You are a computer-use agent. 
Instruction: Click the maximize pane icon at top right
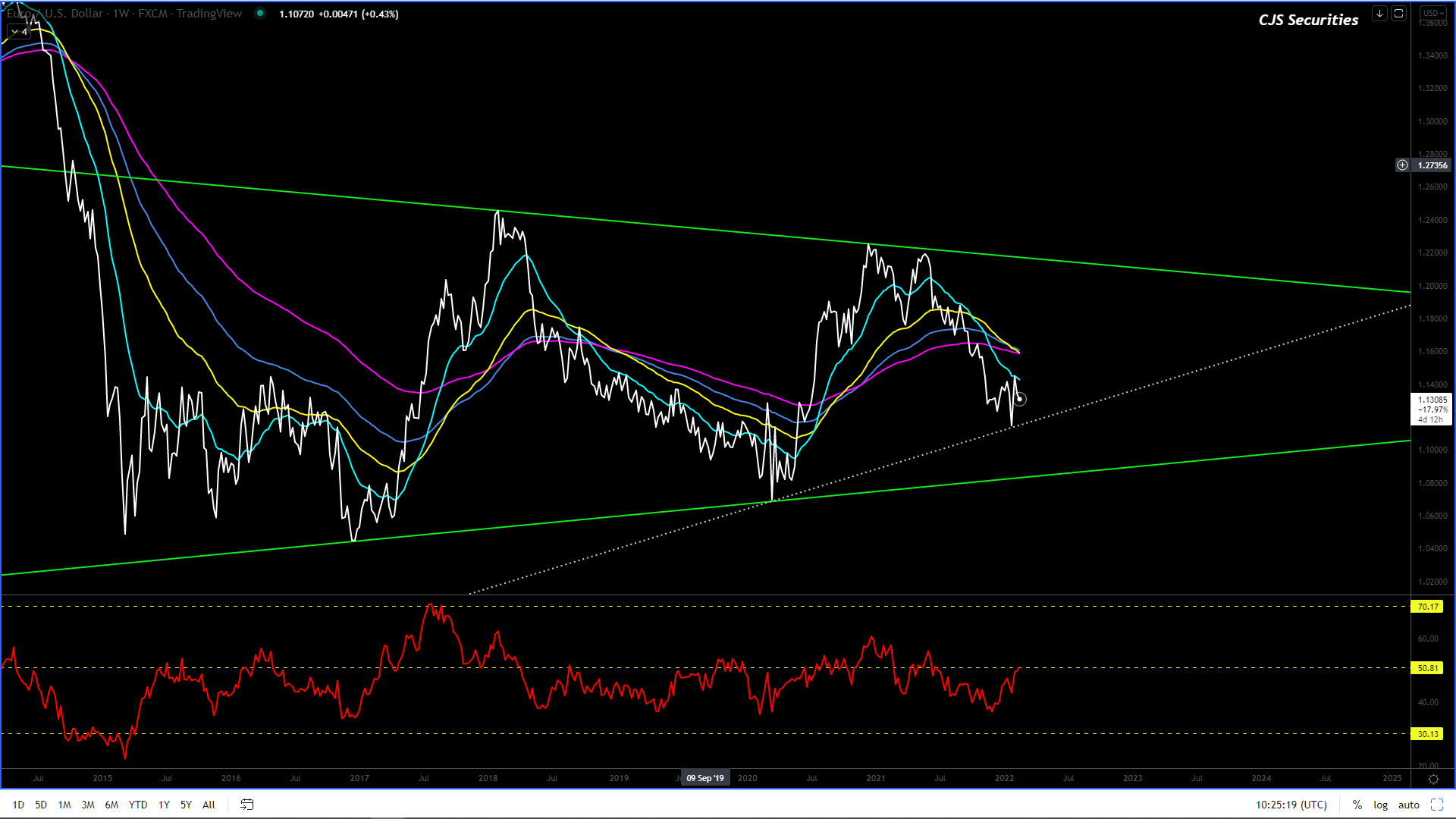[x=1399, y=14]
